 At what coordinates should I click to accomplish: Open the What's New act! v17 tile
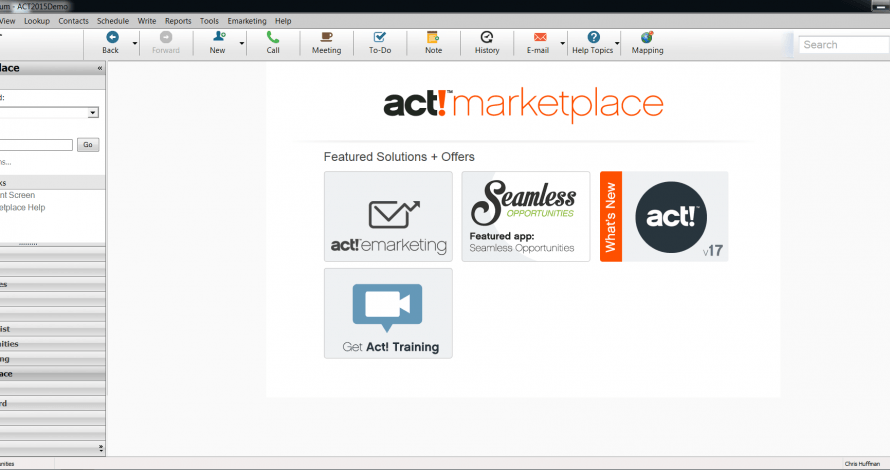tap(664, 216)
